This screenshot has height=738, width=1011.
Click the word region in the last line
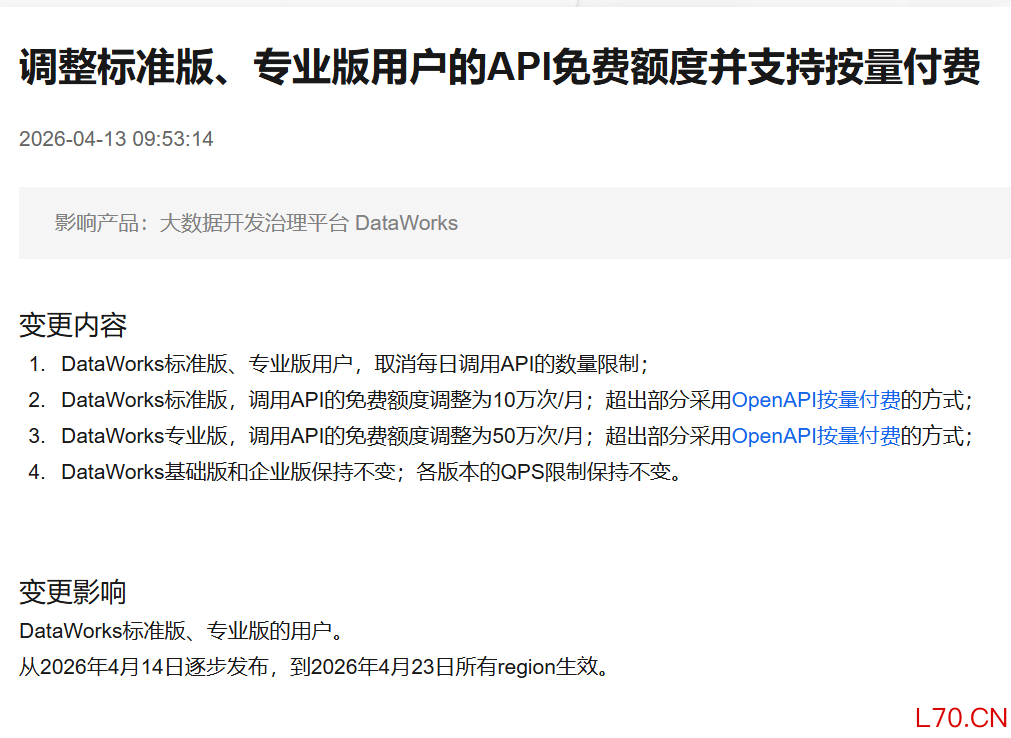click(x=526, y=667)
